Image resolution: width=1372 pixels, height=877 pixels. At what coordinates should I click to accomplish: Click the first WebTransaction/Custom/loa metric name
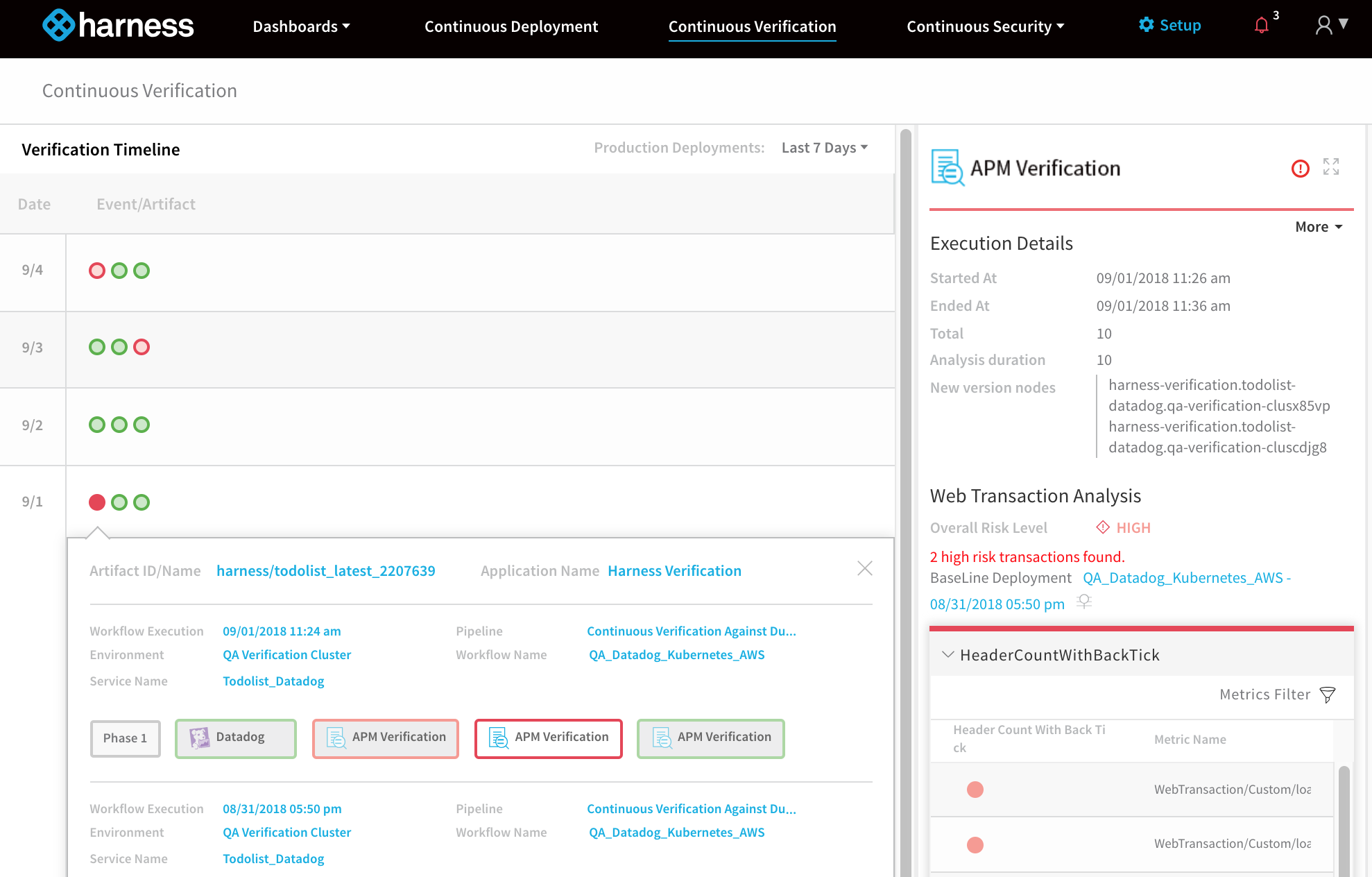pos(1233,790)
